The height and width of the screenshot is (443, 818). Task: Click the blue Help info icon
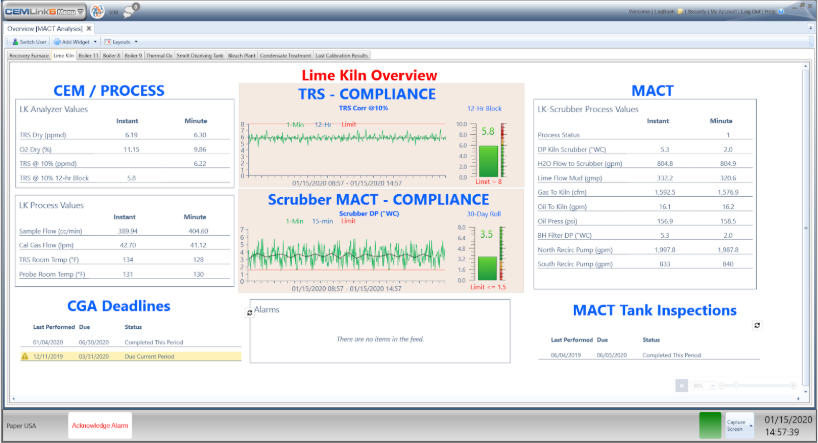pos(780,11)
